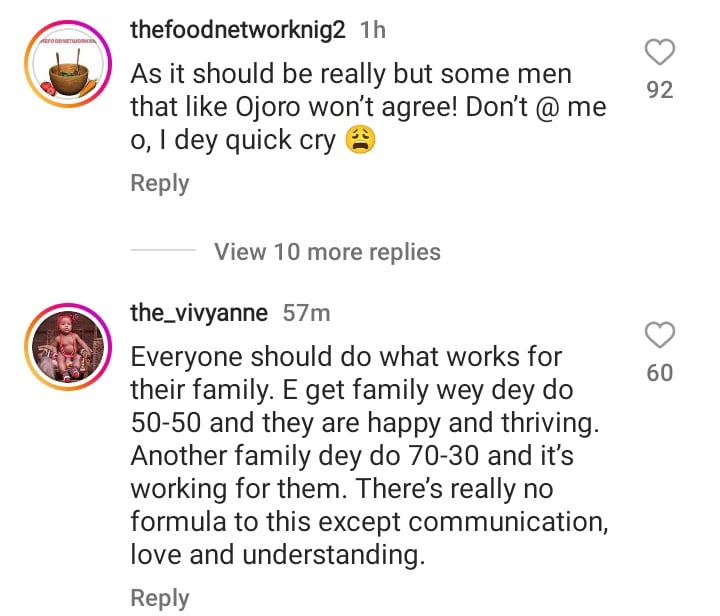Expand View 10 more replies
Screen dimensions: 720x616
(x=327, y=251)
